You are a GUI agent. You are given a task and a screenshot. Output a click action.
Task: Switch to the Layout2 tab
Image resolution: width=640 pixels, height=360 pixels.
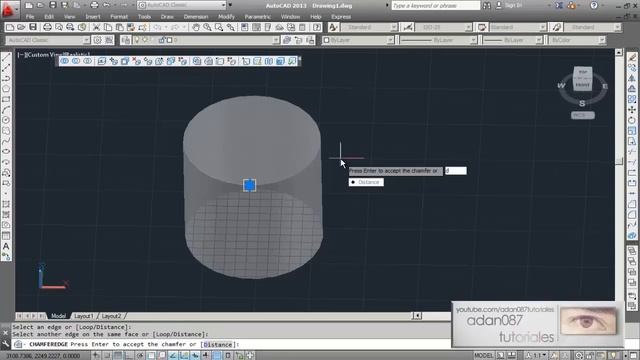[111, 316]
